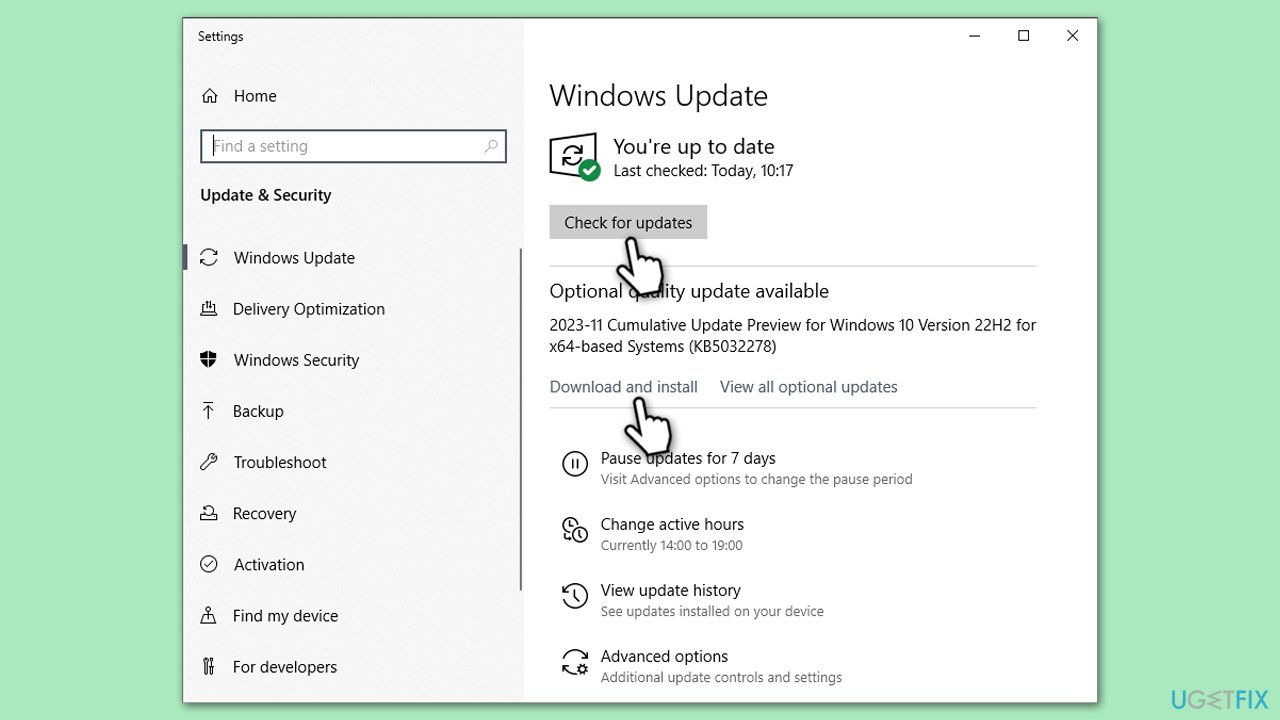
Task: Click the update history icon
Action: [x=575, y=597]
